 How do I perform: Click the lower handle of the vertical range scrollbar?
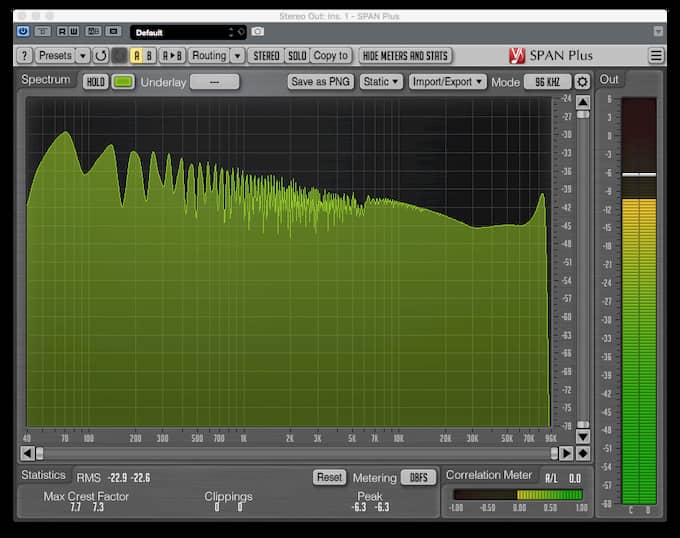583,424
